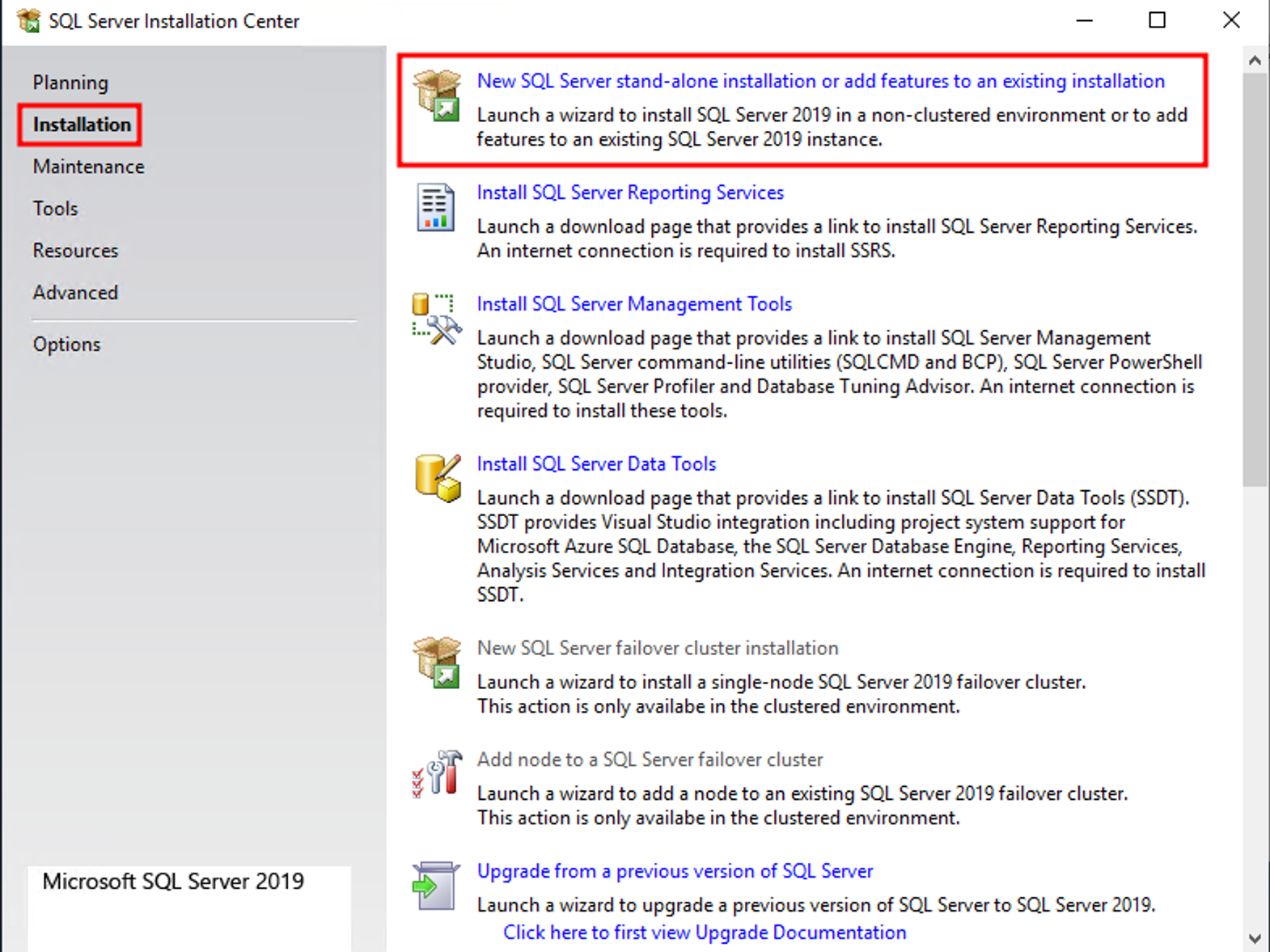Open Install SQL Server Management Tools link
Viewport: 1270px width, 952px height.
634,304
